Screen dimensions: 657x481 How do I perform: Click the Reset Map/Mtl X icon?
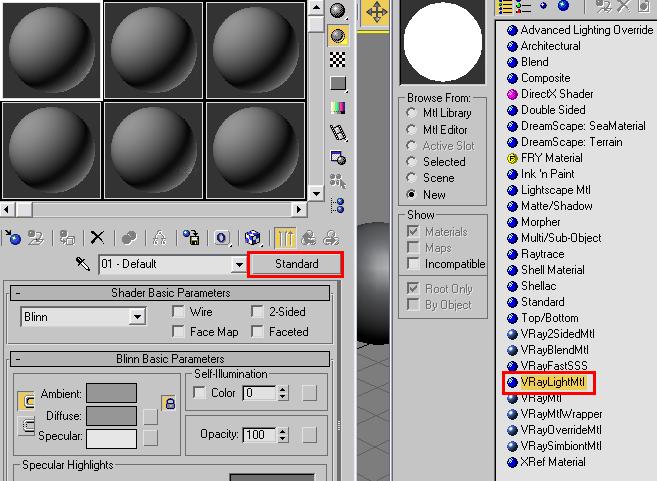pyautogui.click(x=98, y=238)
